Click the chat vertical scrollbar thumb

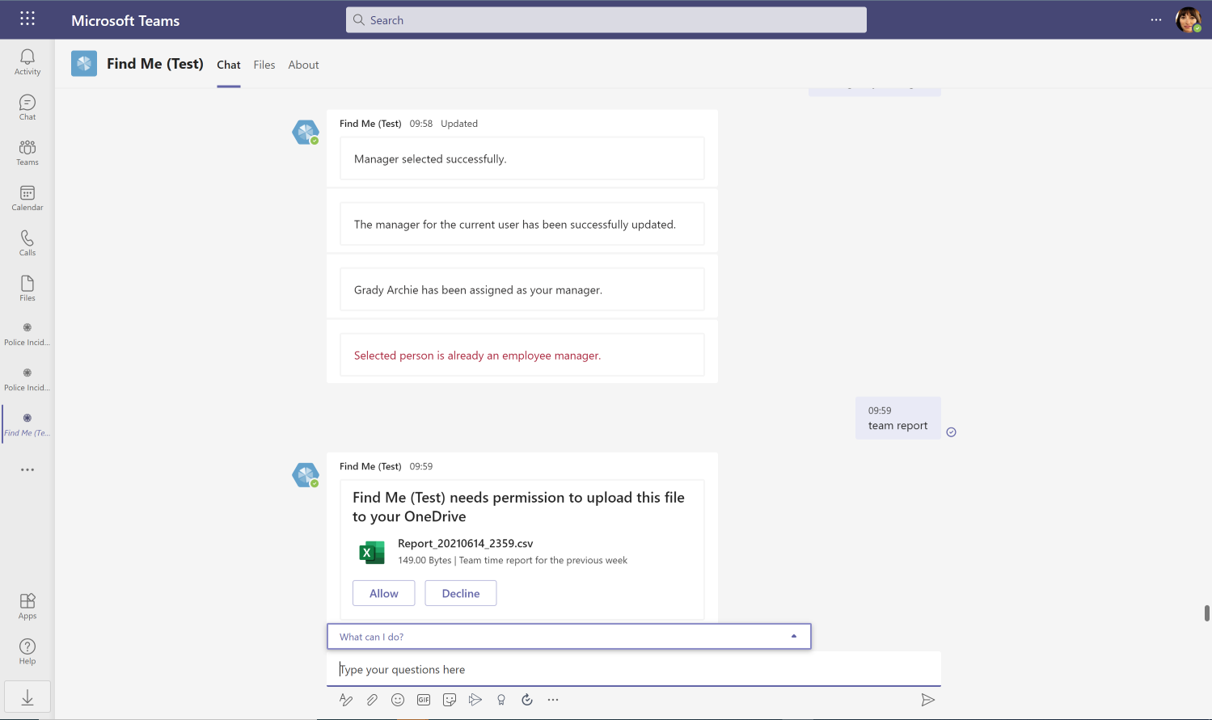pos(1206,613)
